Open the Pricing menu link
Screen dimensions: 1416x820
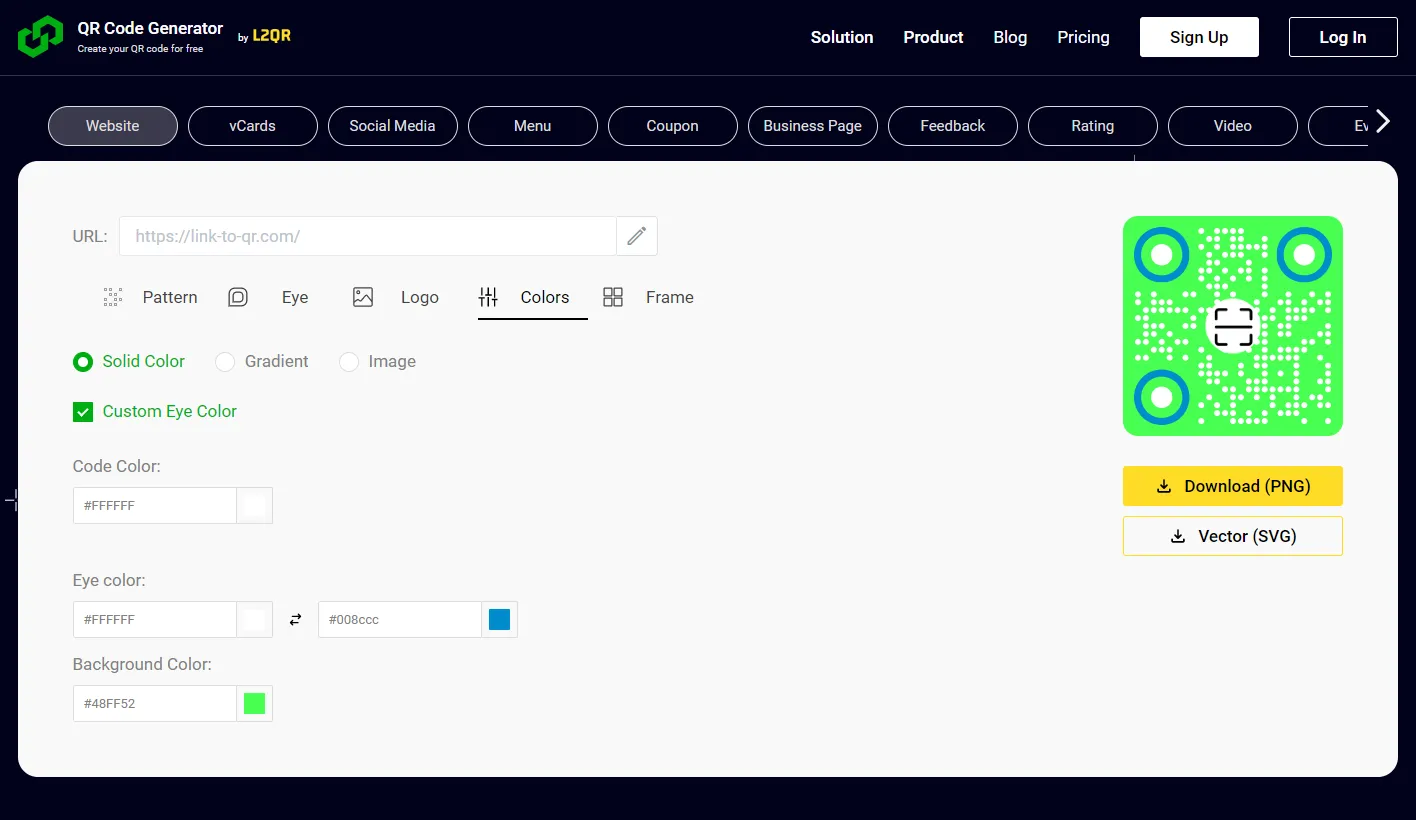pyautogui.click(x=1083, y=37)
